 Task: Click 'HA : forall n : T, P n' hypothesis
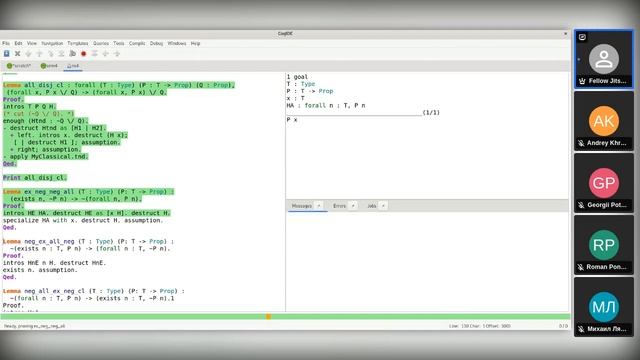[326, 105]
